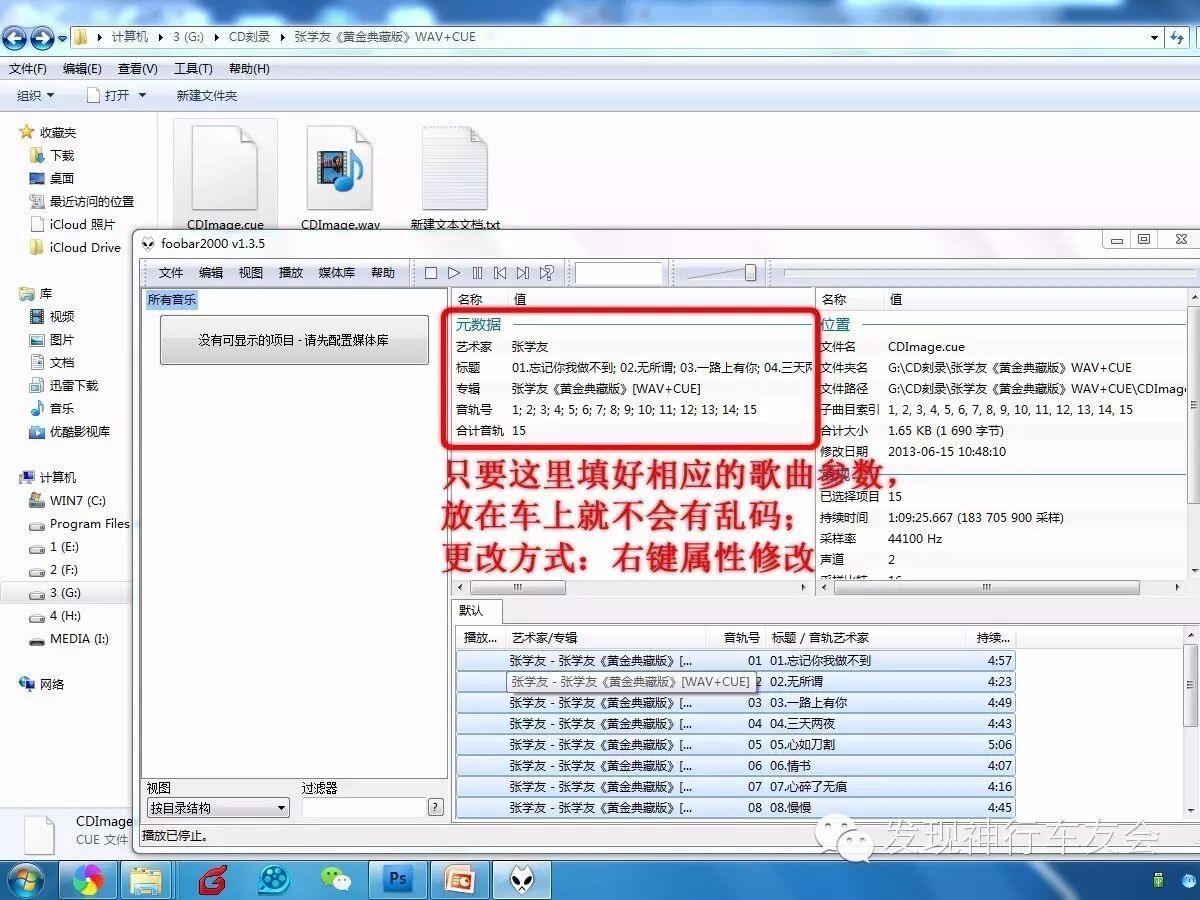Click the red G application taskbar icon

(x=211, y=880)
